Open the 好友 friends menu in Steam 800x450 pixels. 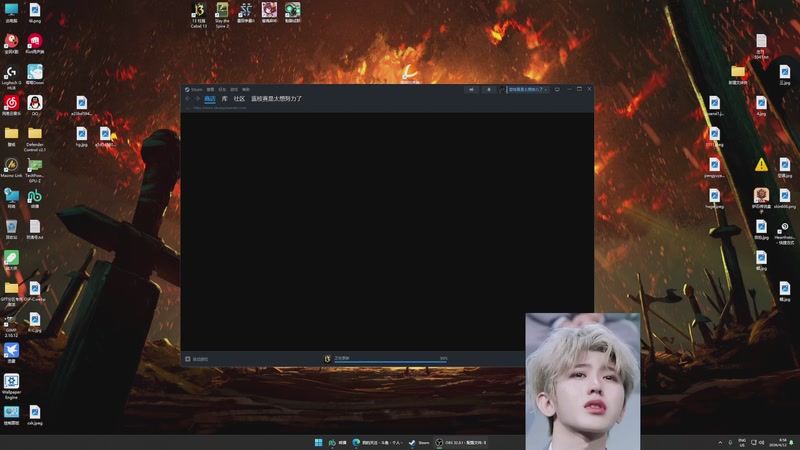tap(222, 89)
